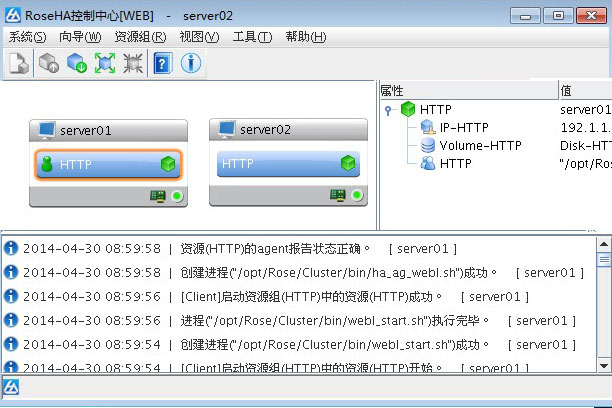Click the IP-HTTP resource icon
Screen dimensions: 612x408
(x=428, y=127)
